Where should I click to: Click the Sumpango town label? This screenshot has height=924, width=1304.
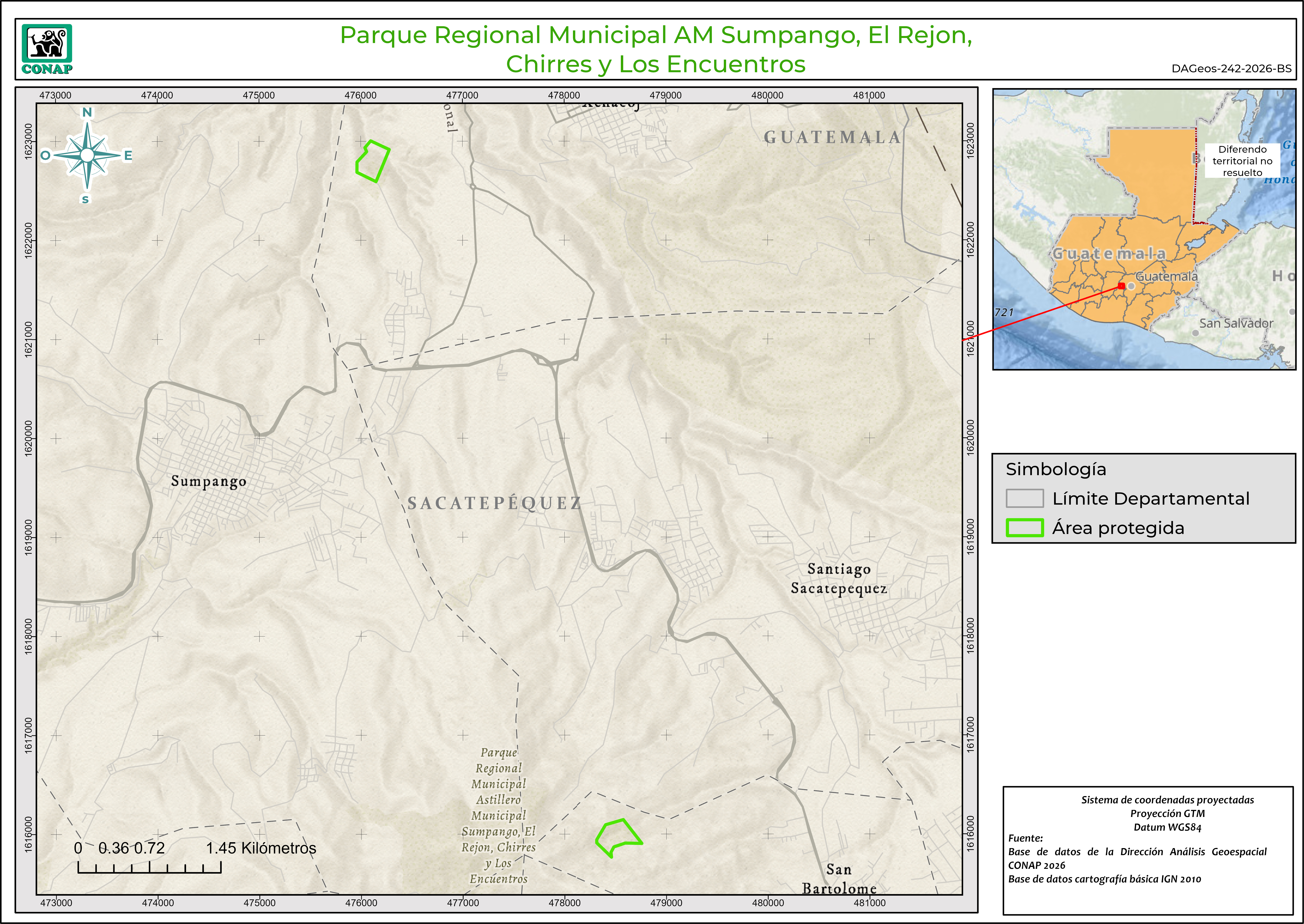pos(209,481)
